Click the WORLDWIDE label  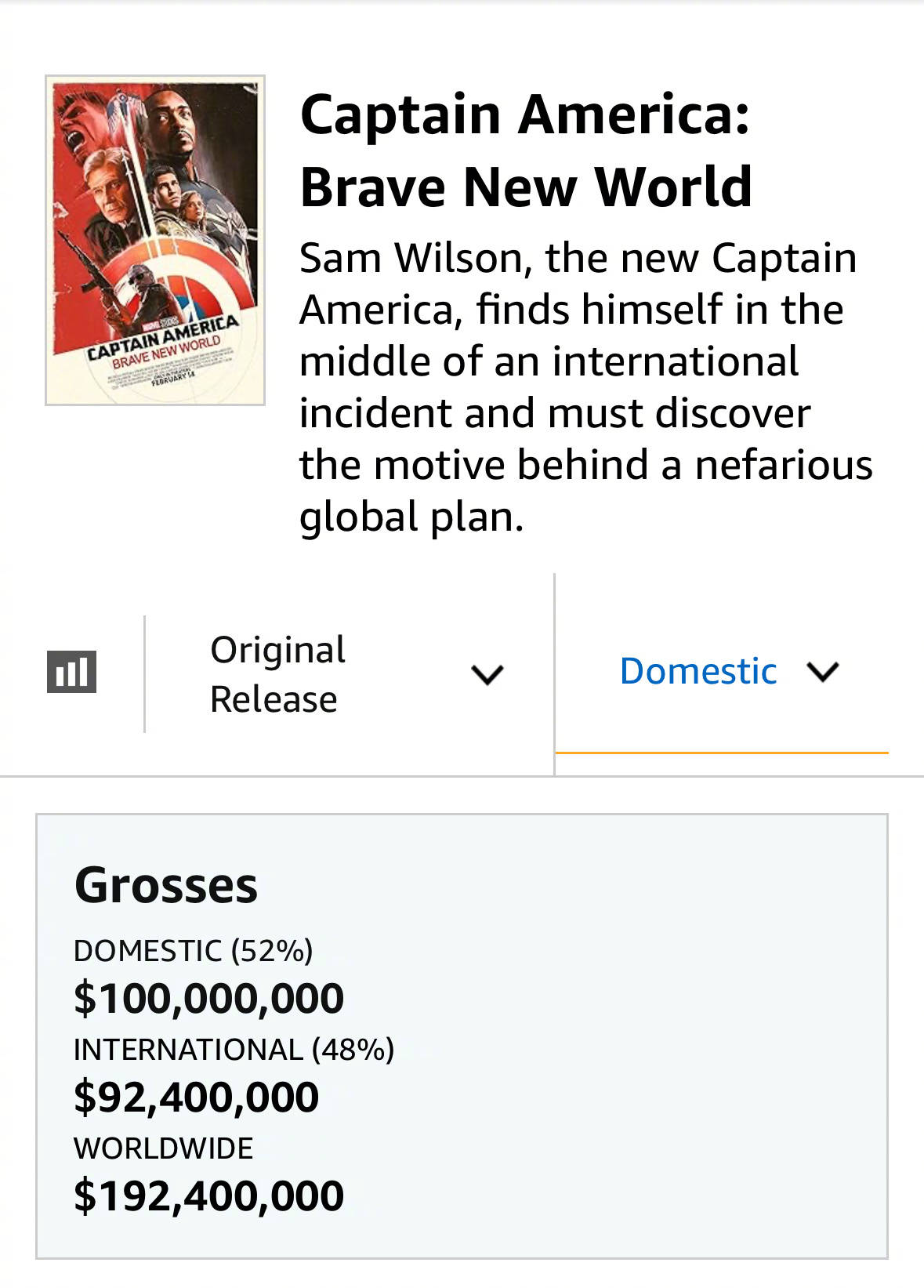point(163,1148)
